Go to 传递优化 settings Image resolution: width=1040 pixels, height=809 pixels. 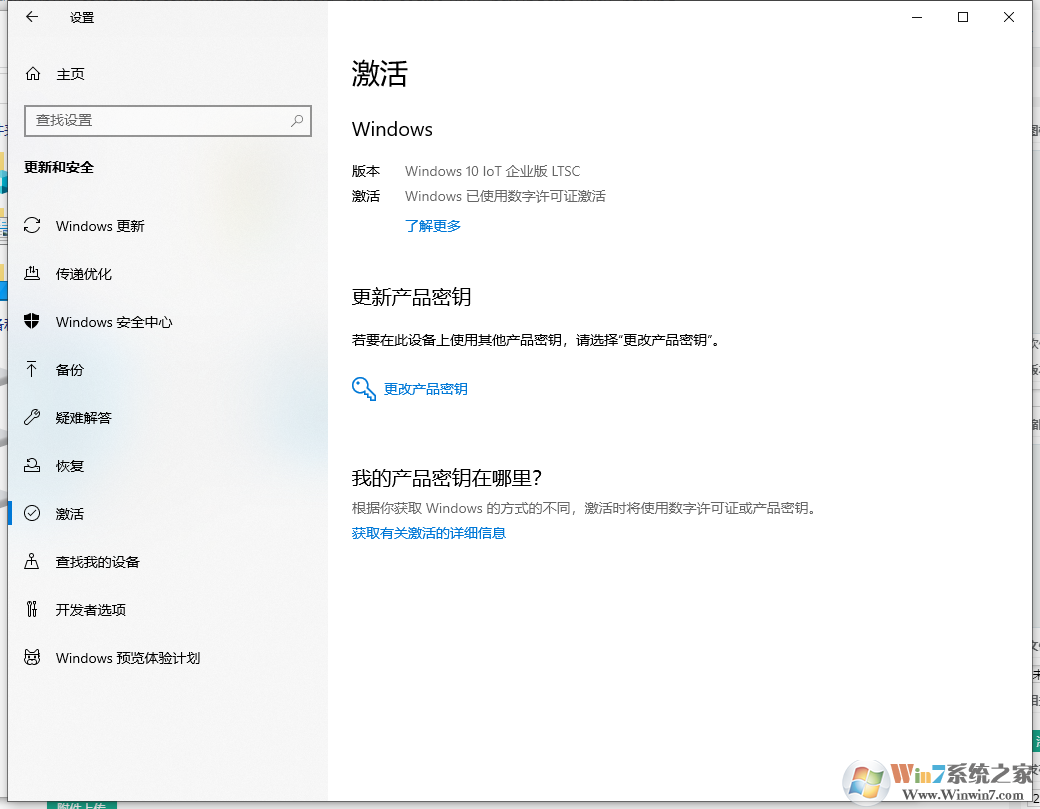pos(84,274)
